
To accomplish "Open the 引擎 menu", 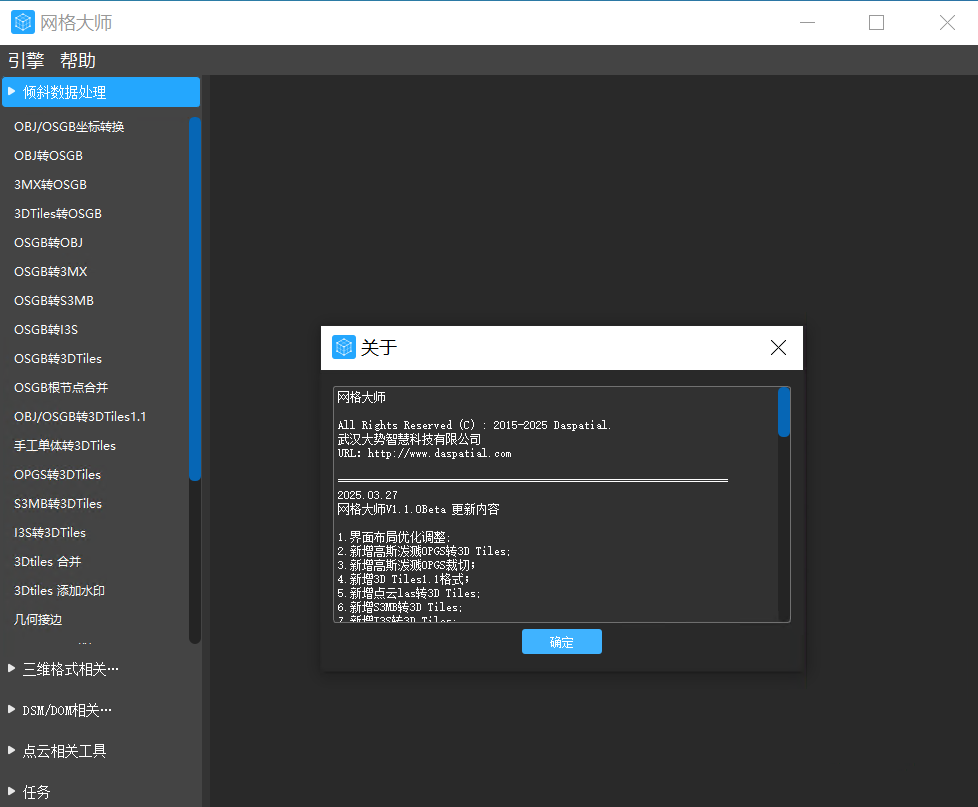I will coord(27,60).
